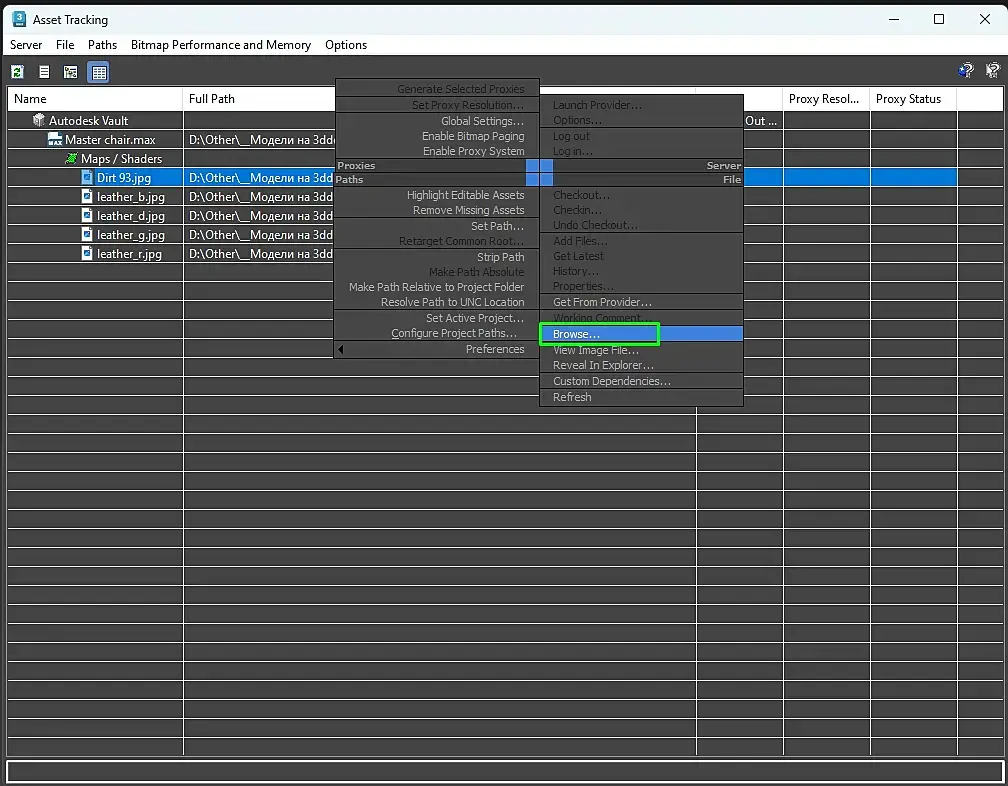Choose Highlight Editable Assets menu entry
The image size is (1008, 786).
click(x=436, y=195)
